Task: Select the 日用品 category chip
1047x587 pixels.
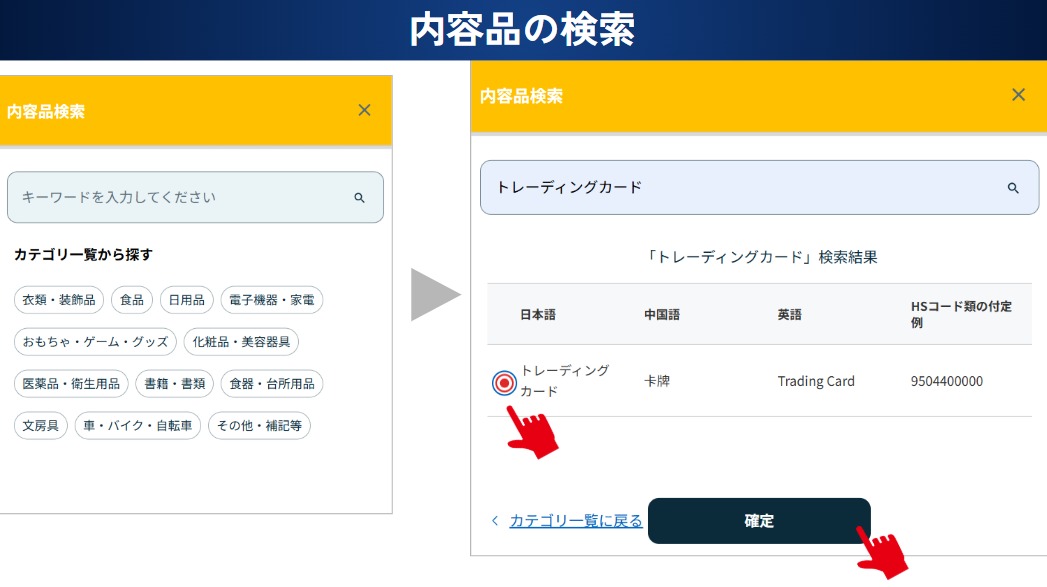Action: click(186, 299)
